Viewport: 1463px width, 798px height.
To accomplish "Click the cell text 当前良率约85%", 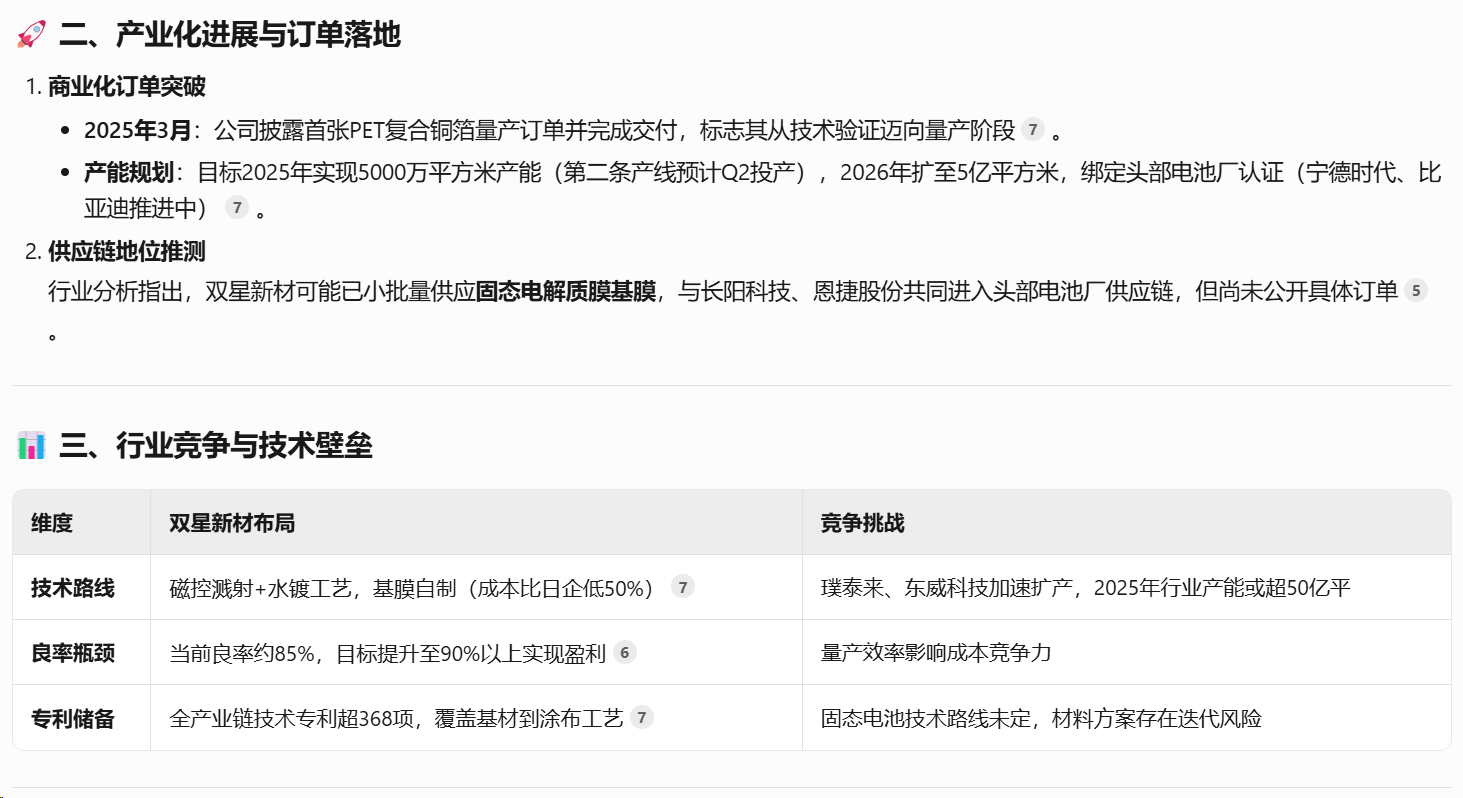I will [x=243, y=653].
